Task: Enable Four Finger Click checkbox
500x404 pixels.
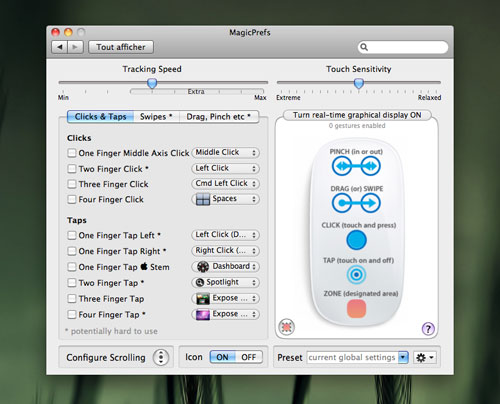Action: [x=72, y=199]
